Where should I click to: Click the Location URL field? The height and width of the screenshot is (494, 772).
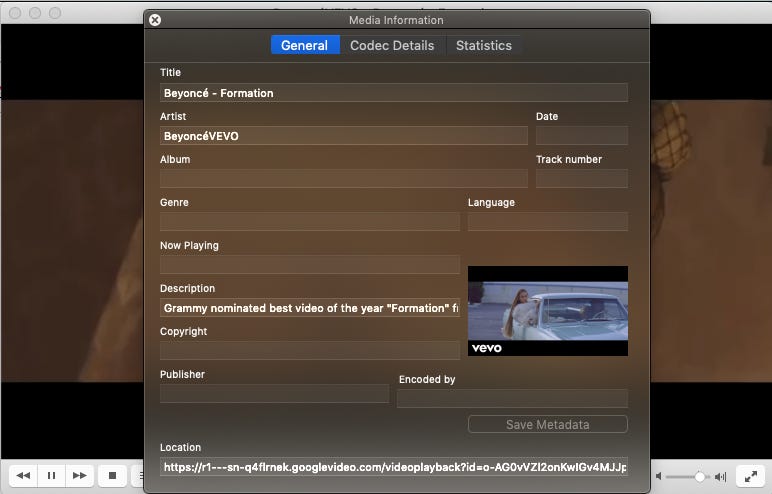(394, 467)
